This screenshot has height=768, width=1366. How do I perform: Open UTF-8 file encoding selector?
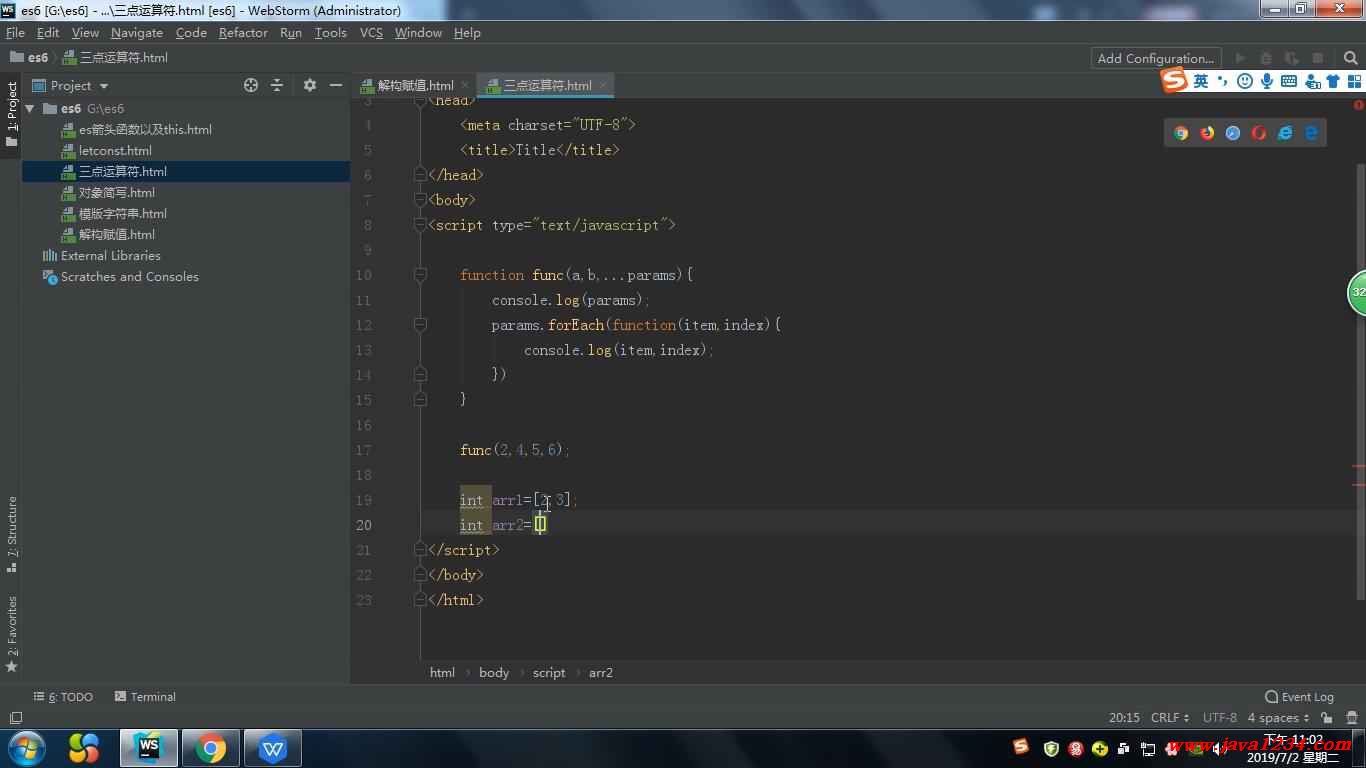tap(1220, 718)
